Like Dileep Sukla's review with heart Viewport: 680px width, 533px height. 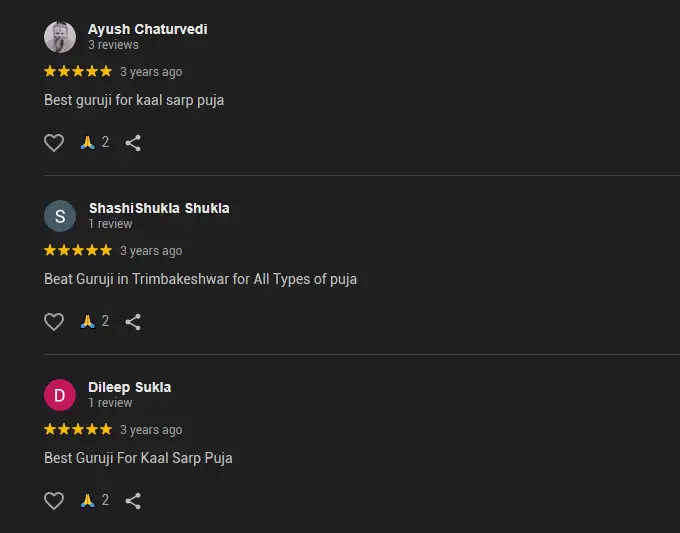pyautogui.click(x=54, y=501)
